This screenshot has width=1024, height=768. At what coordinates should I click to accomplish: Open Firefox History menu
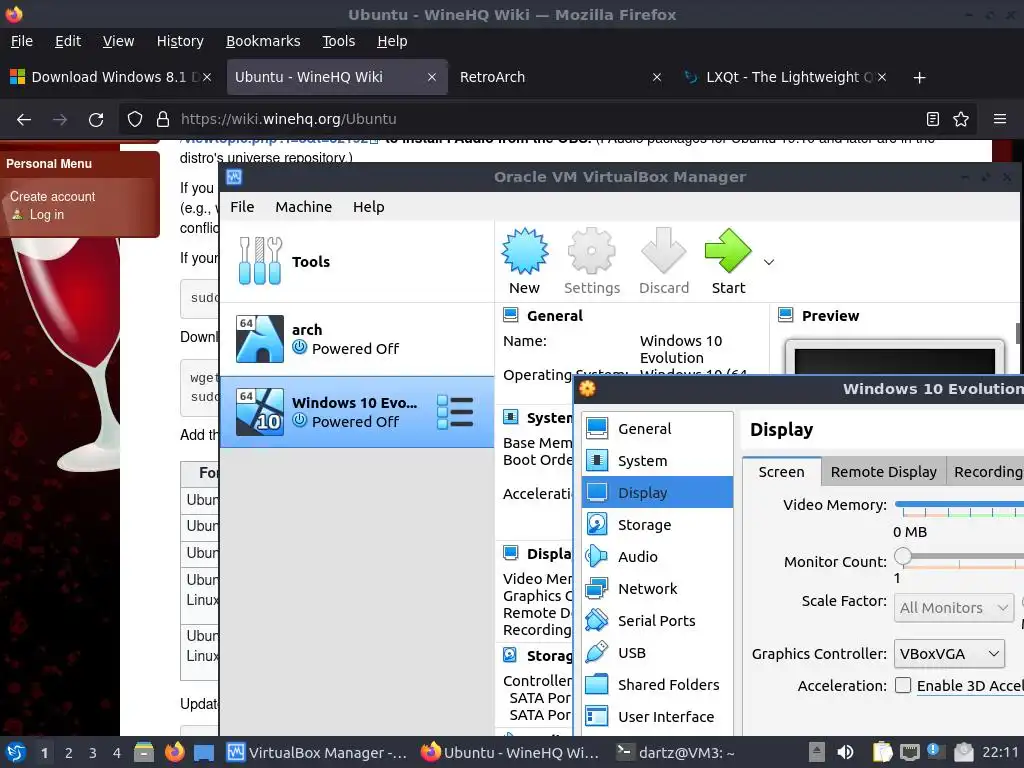[x=180, y=41]
